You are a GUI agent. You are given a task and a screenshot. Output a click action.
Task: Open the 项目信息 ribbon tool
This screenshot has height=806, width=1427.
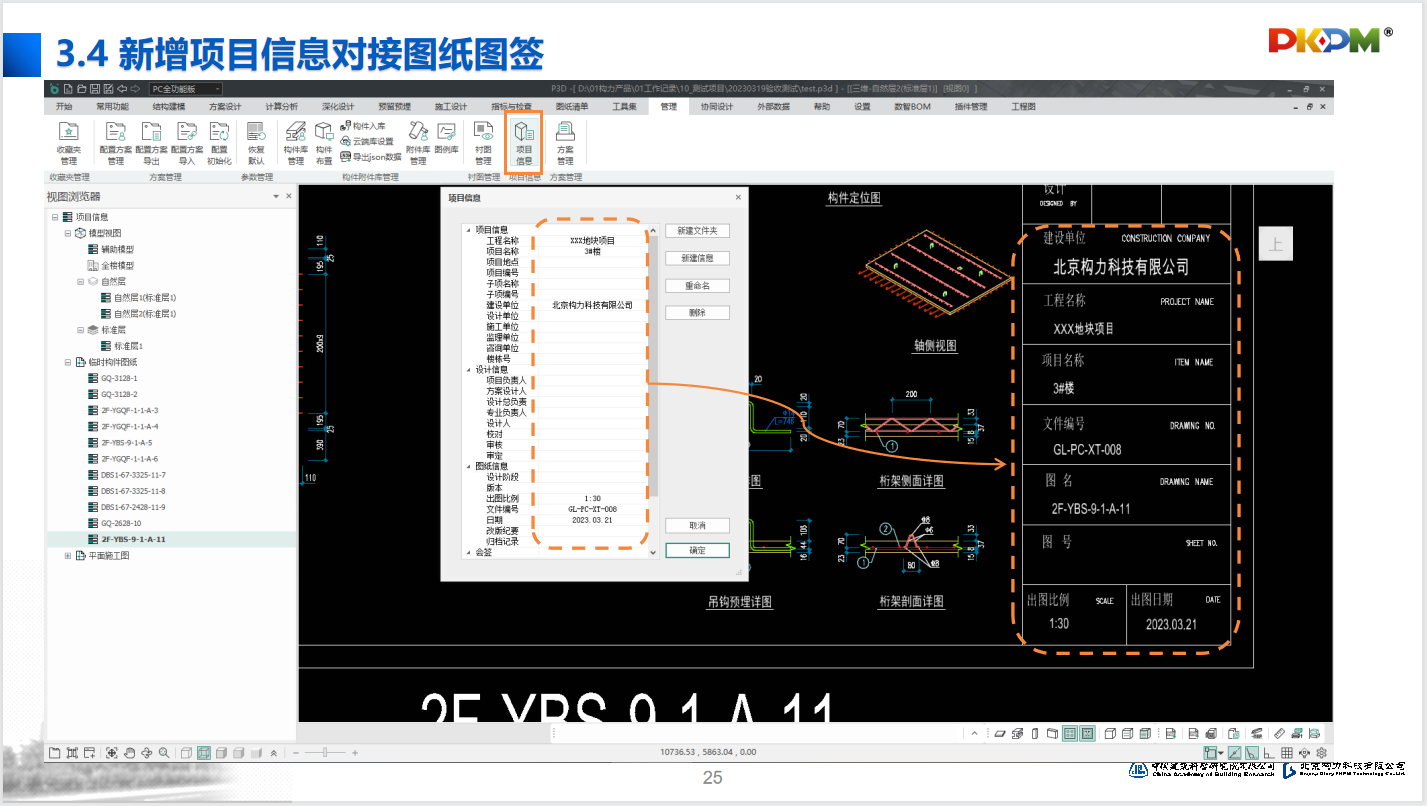pos(524,140)
